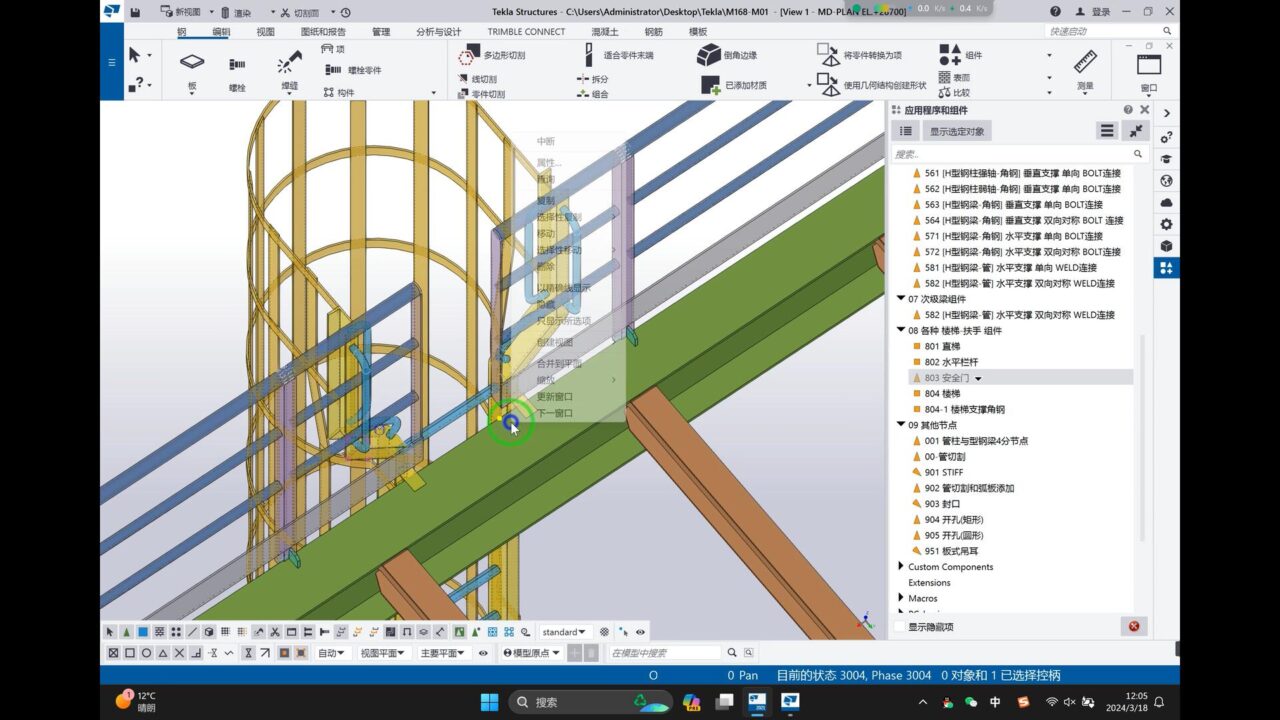Open the 视图平面 dropdown
The height and width of the screenshot is (720, 1280).
pos(383,653)
